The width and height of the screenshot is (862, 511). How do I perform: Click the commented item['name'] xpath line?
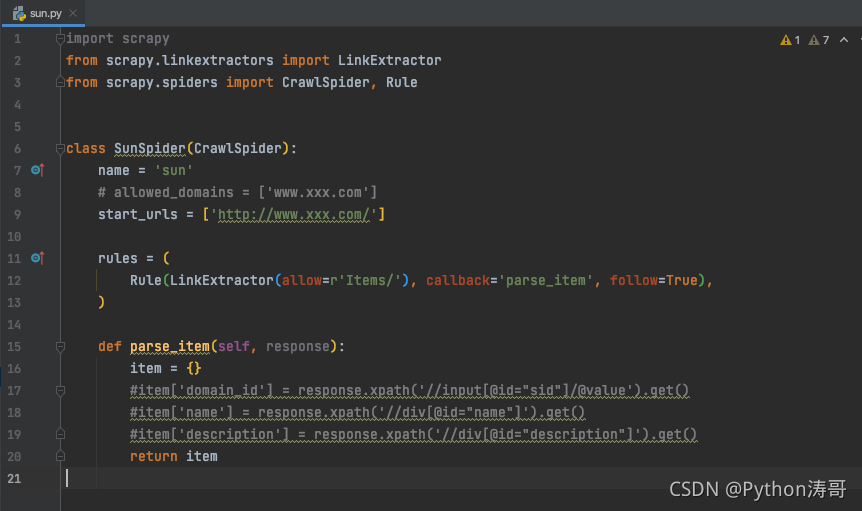(x=357, y=413)
